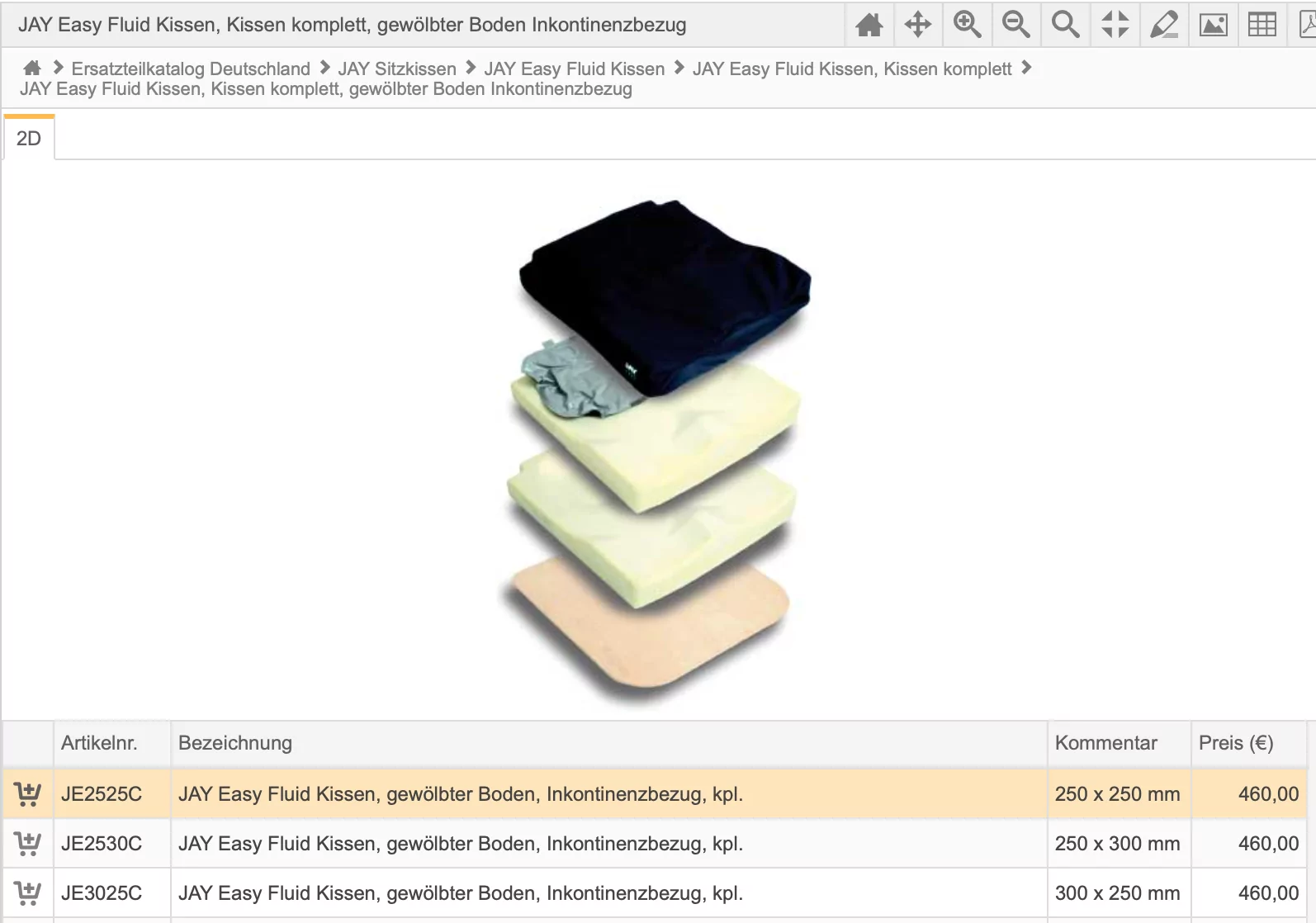1316x923 pixels.
Task: Click the zoom in magnifier icon
Action: tap(967, 25)
